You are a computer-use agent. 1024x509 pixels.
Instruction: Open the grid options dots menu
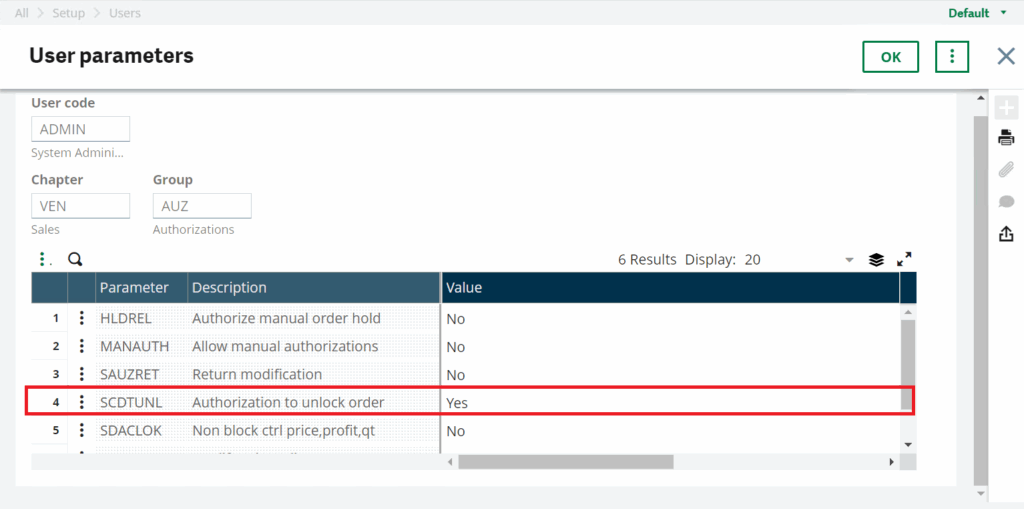[44, 259]
